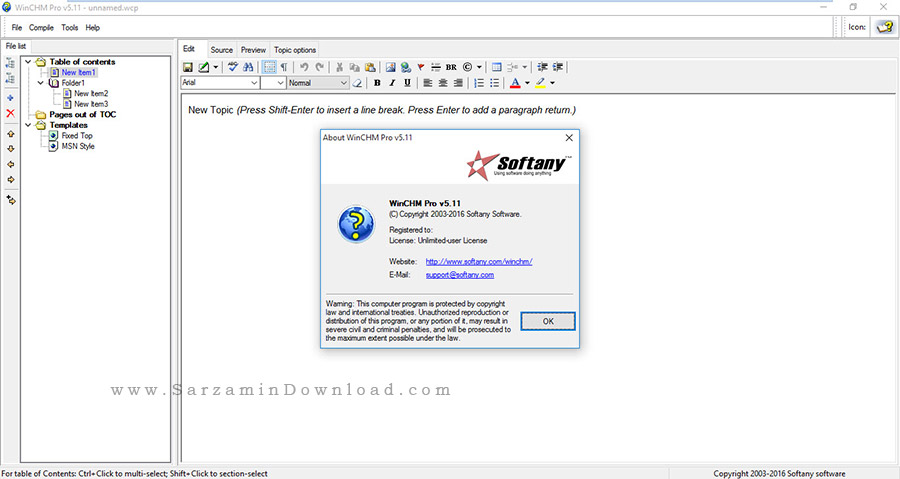The height and width of the screenshot is (479, 900).
Task: Open font color dropdown arrow
Action: tap(527, 83)
